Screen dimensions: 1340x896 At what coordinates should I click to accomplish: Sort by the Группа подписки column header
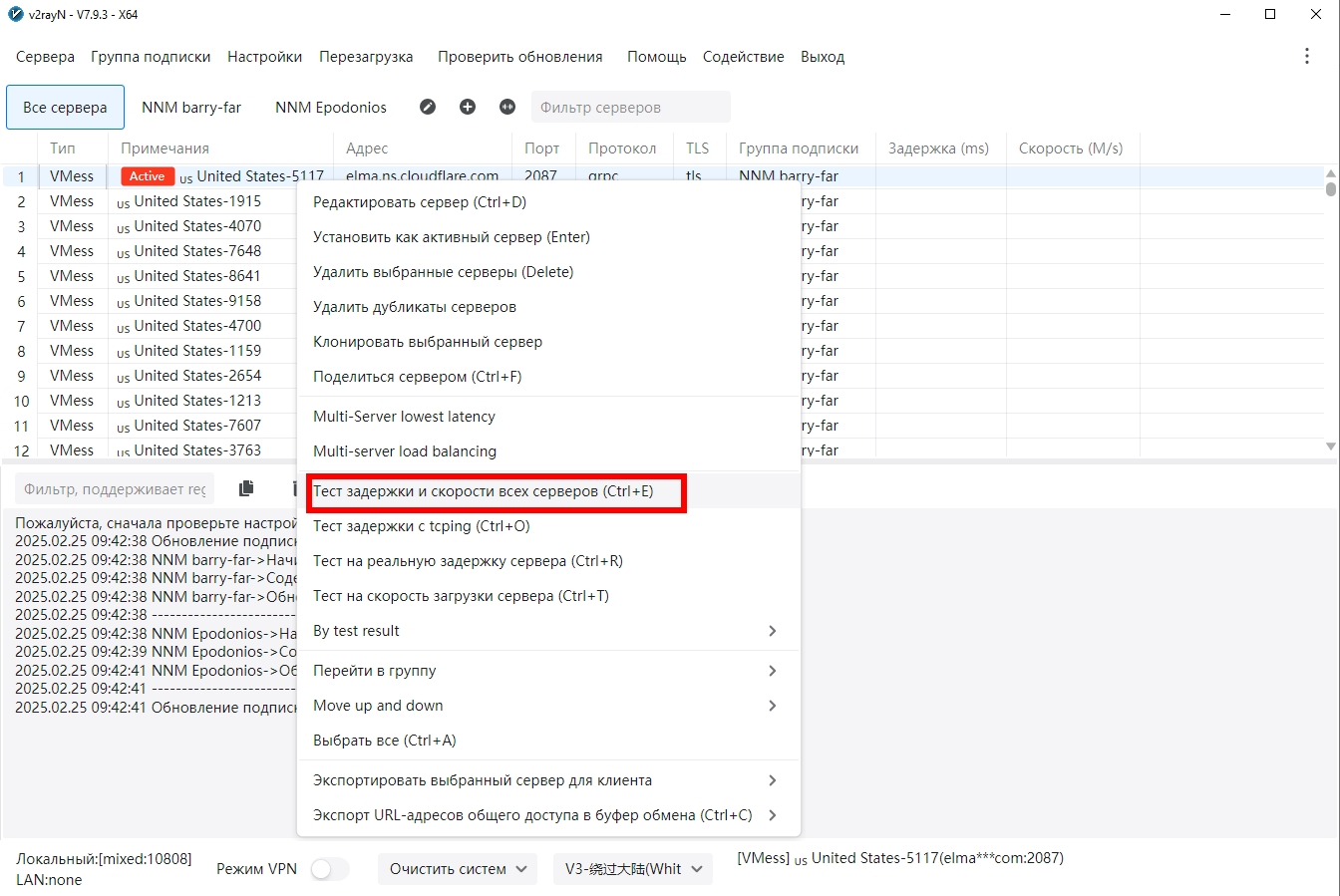799,149
